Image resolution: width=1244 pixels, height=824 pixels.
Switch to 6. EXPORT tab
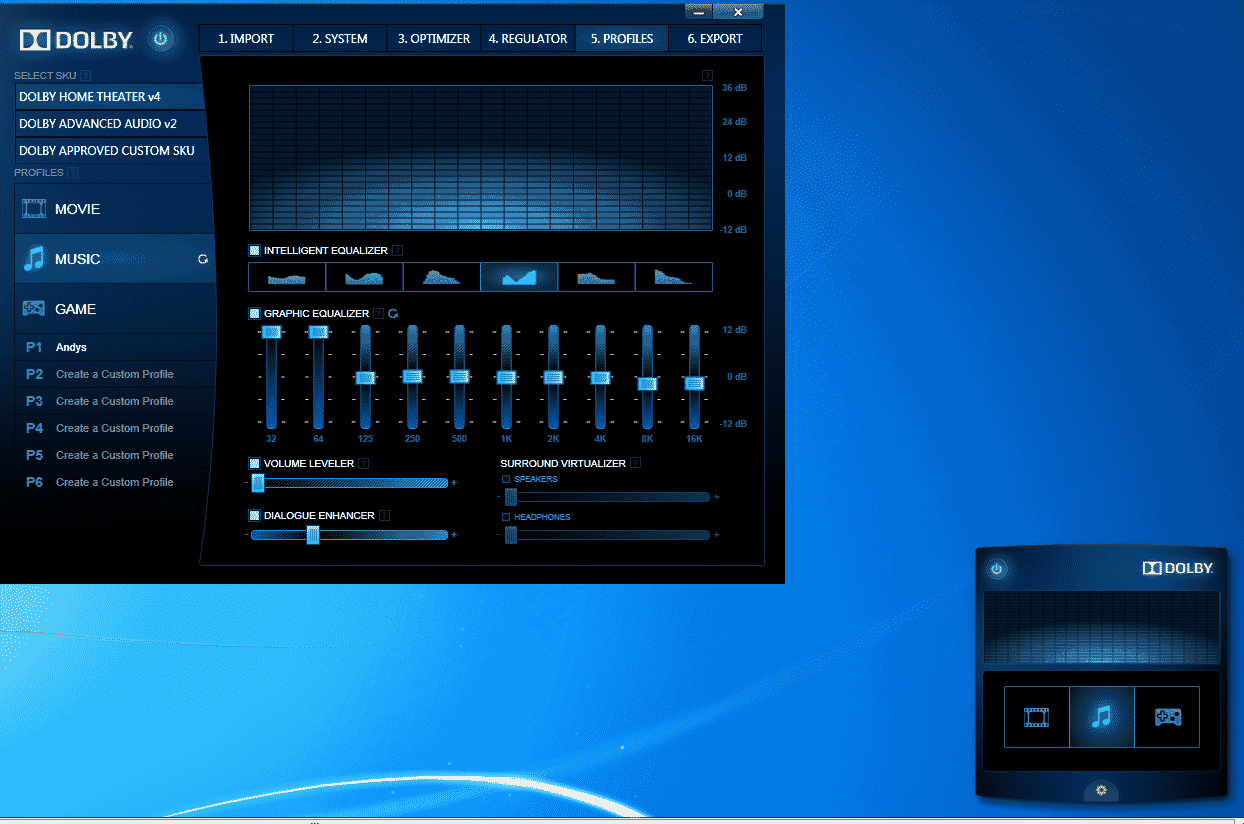point(715,39)
